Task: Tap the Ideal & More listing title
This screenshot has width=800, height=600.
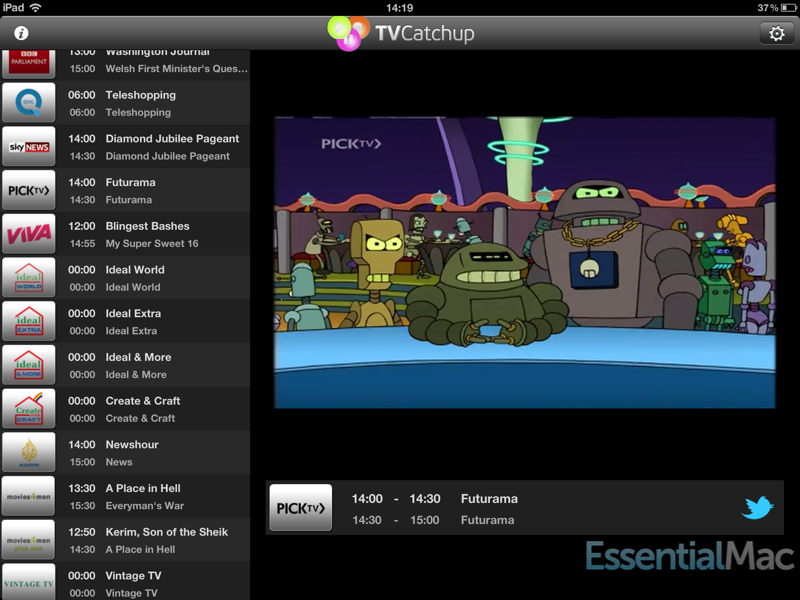Action: (x=138, y=358)
